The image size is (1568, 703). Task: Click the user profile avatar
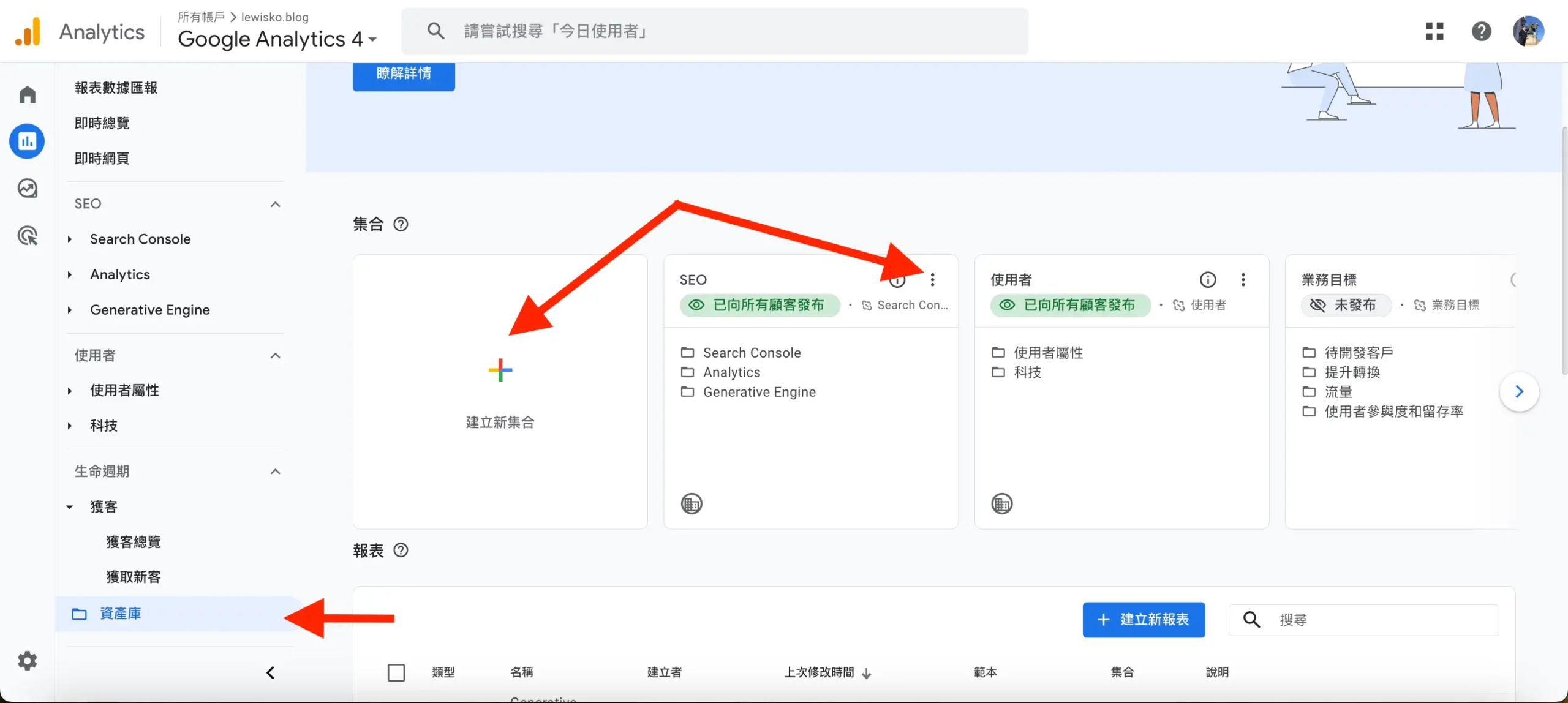point(1528,31)
